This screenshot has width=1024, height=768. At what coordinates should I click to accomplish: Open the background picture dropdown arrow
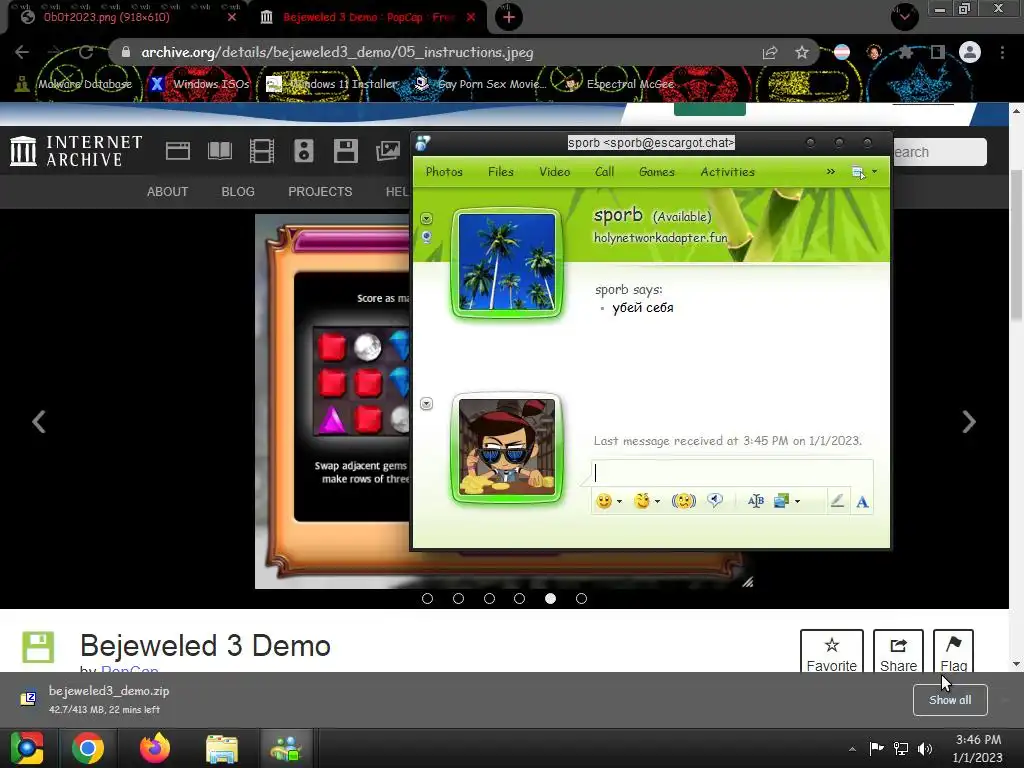point(797,502)
